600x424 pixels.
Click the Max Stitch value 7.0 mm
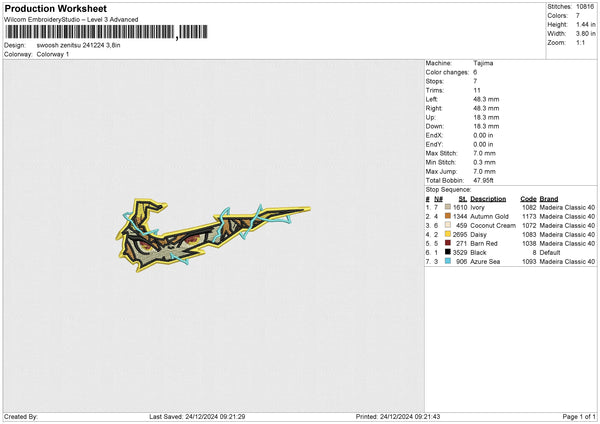click(484, 153)
